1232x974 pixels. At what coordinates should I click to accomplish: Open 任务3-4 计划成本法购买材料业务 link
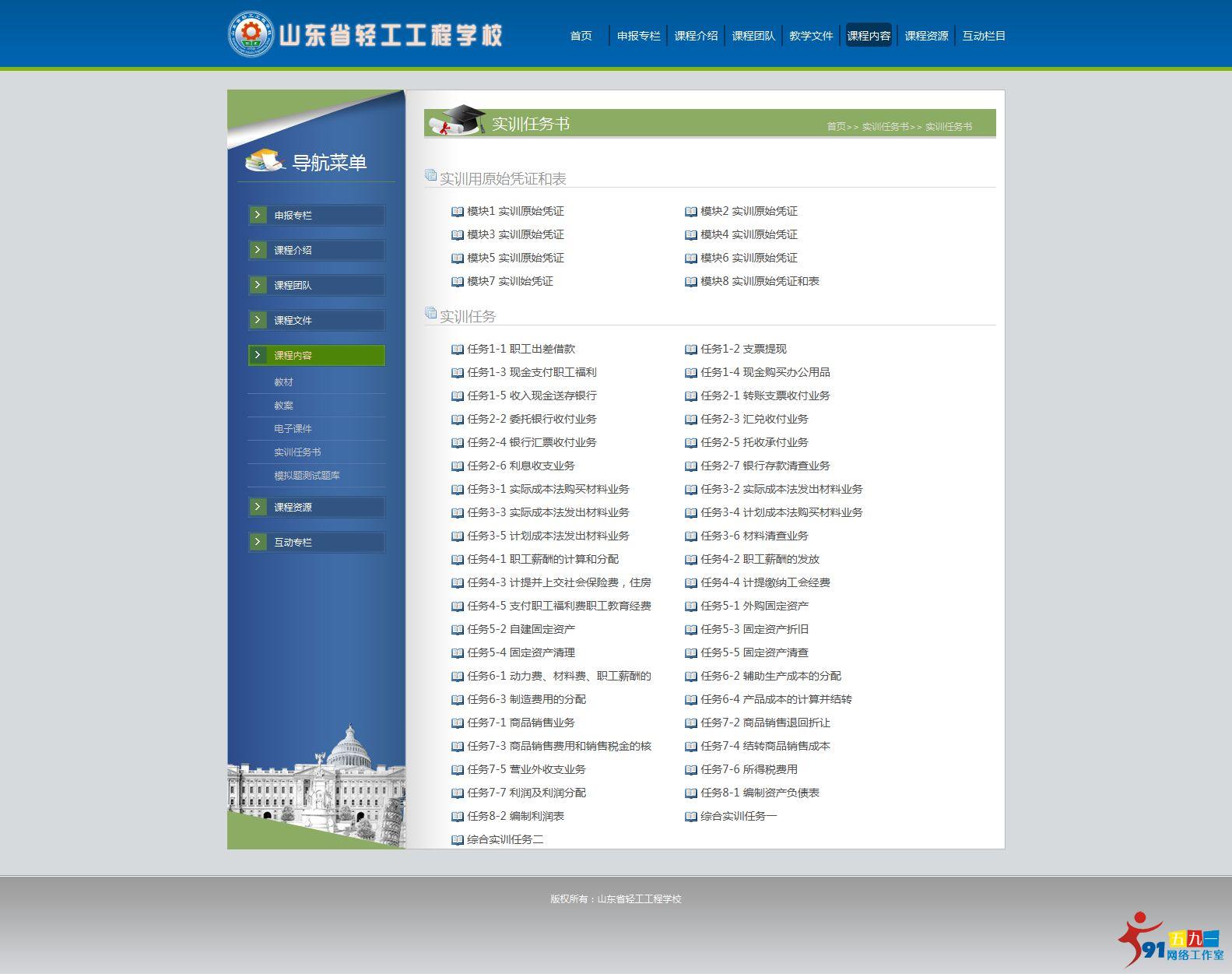coord(781,513)
